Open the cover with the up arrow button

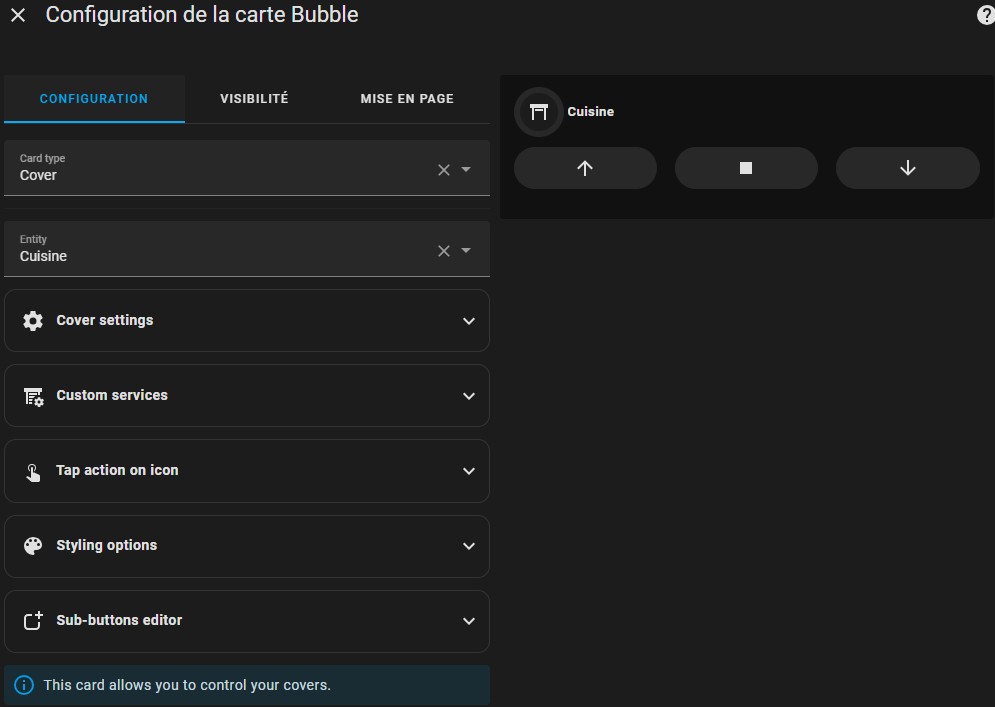(585, 168)
